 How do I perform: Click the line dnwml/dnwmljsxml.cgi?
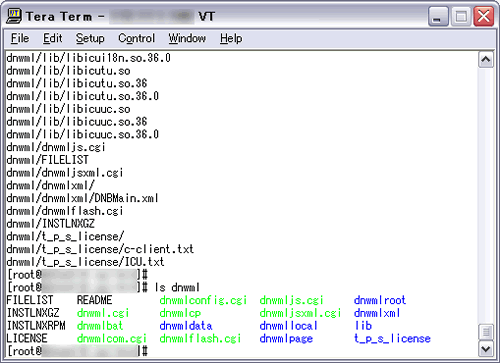coord(65,173)
